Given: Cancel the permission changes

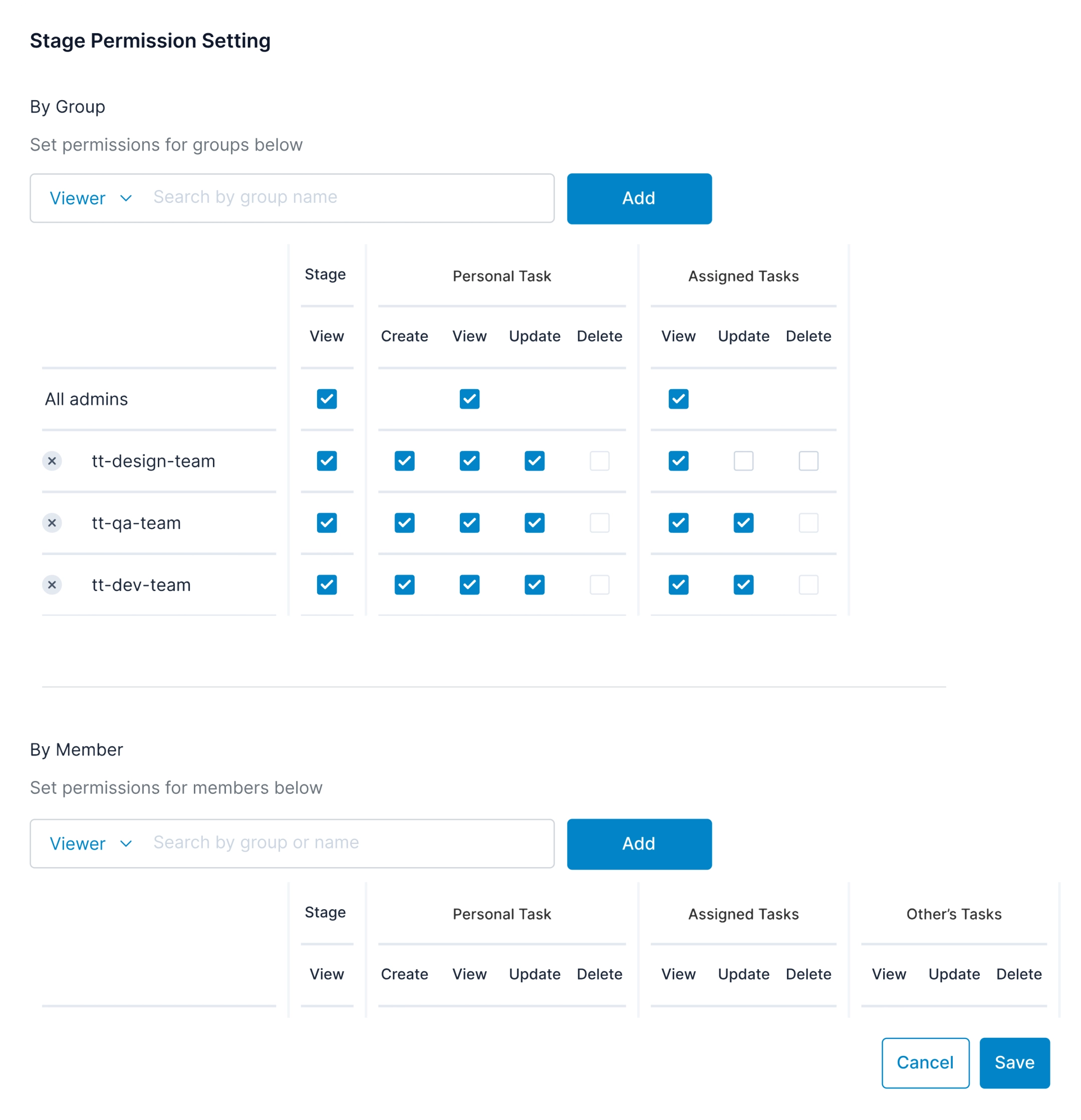Looking at the screenshot, I should pyautogui.click(x=925, y=1063).
